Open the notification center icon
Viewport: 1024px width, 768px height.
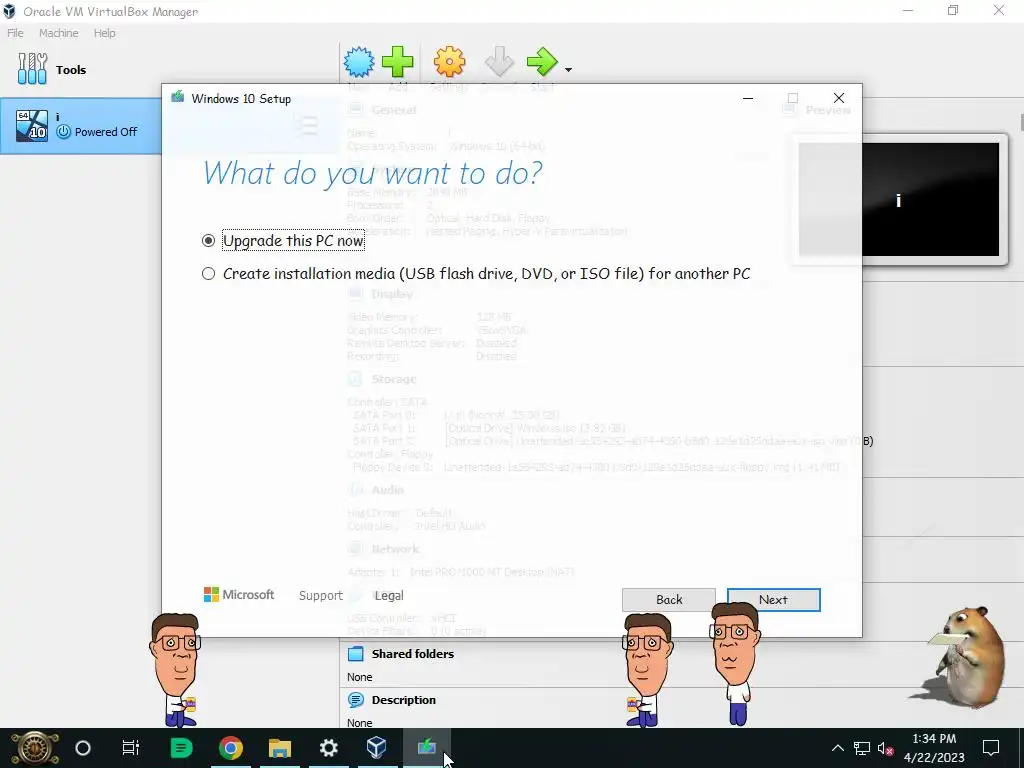point(991,748)
